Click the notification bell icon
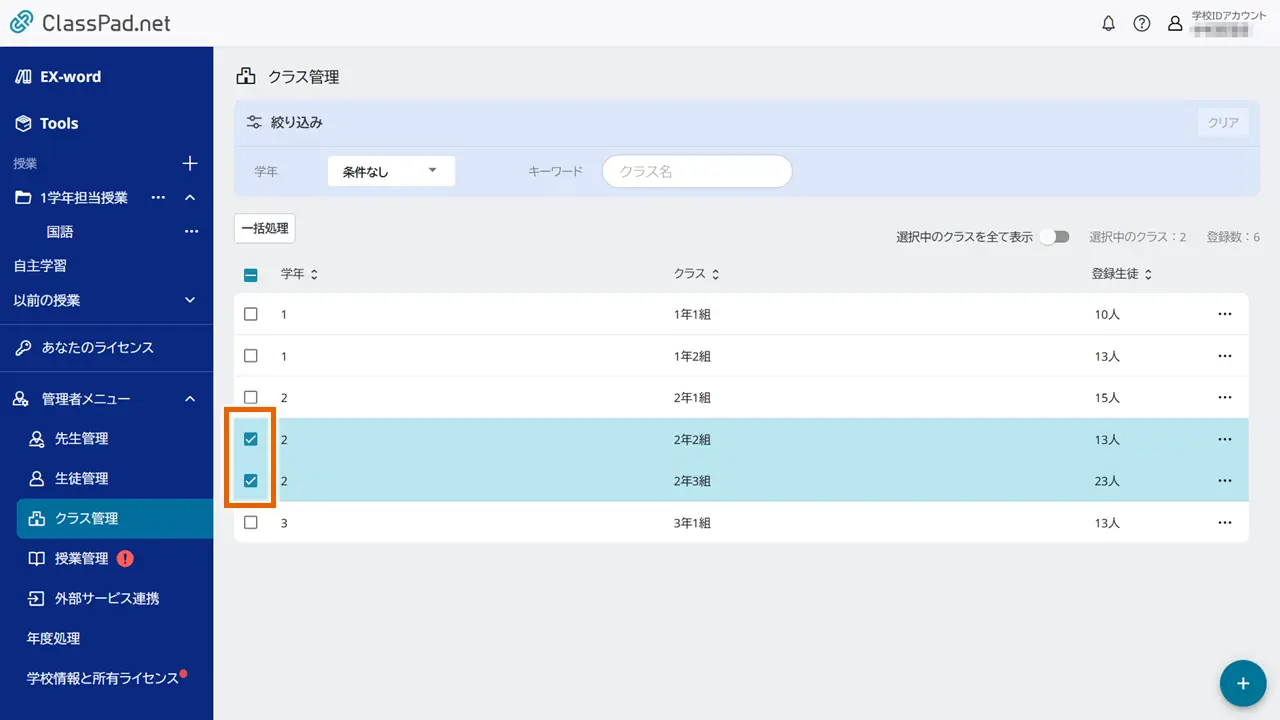The image size is (1280, 720). click(x=1108, y=24)
